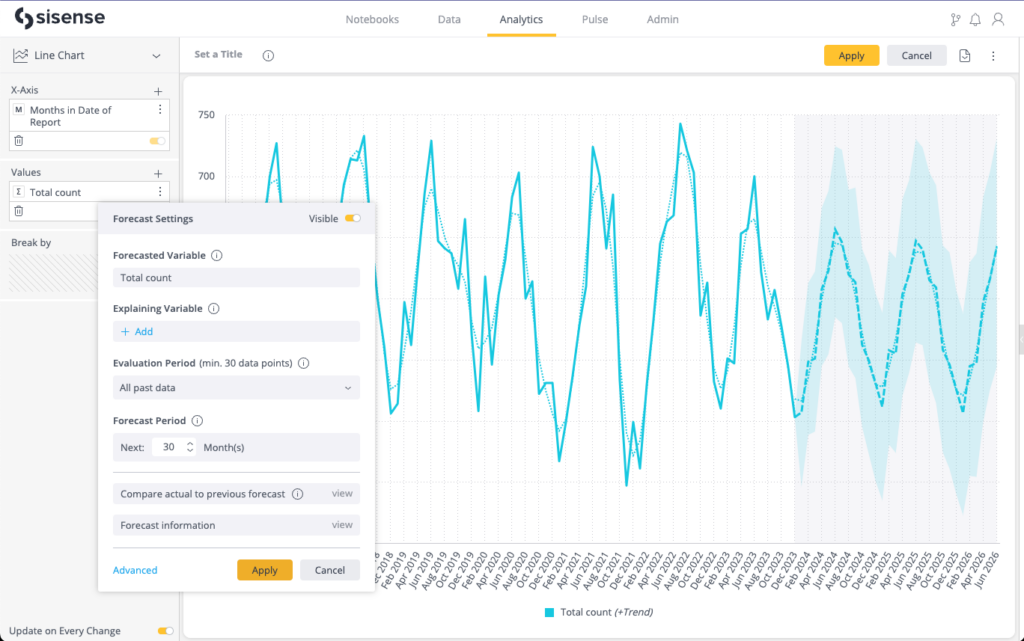Click the Total count (+Trend) legend label
Viewport: 1024px width, 641px height.
pyautogui.click(x=607, y=612)
